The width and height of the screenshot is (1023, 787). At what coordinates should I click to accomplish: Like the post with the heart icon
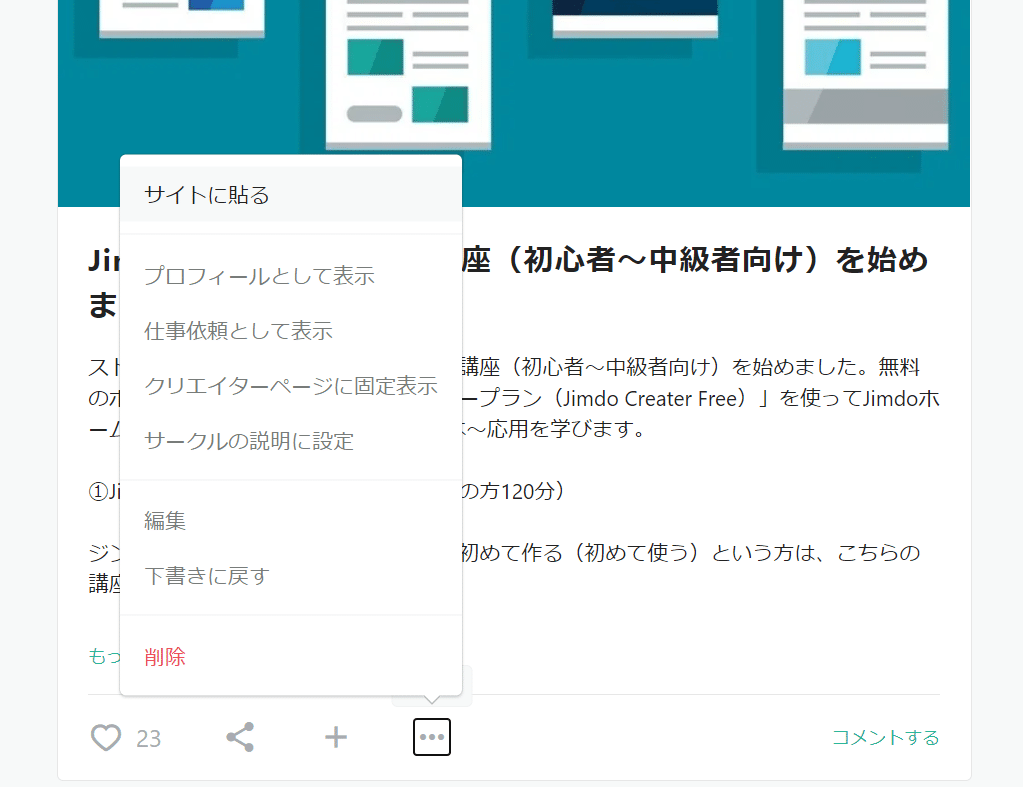pos(106,738)
